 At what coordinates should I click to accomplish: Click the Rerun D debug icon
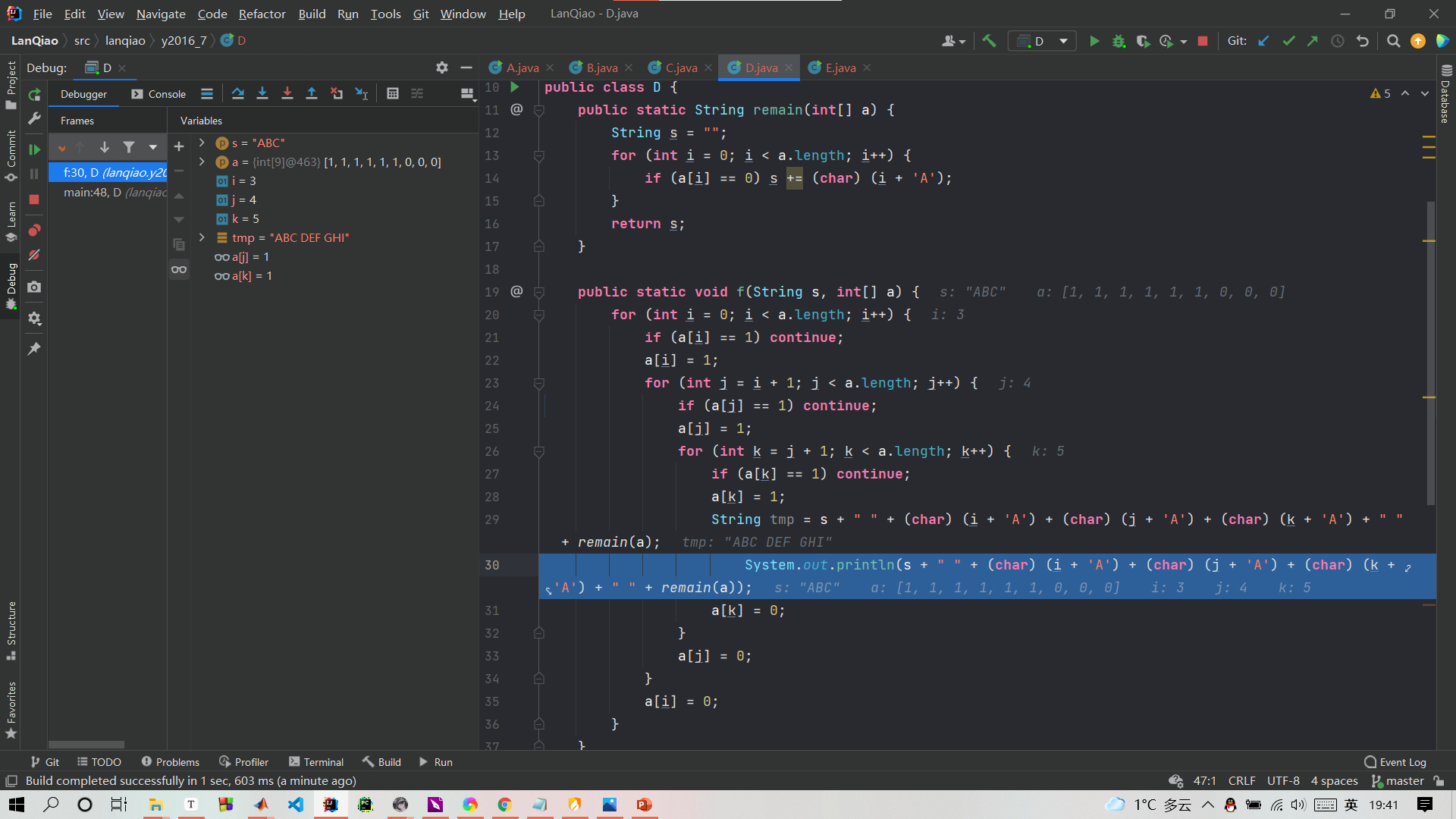click(34, 95)
